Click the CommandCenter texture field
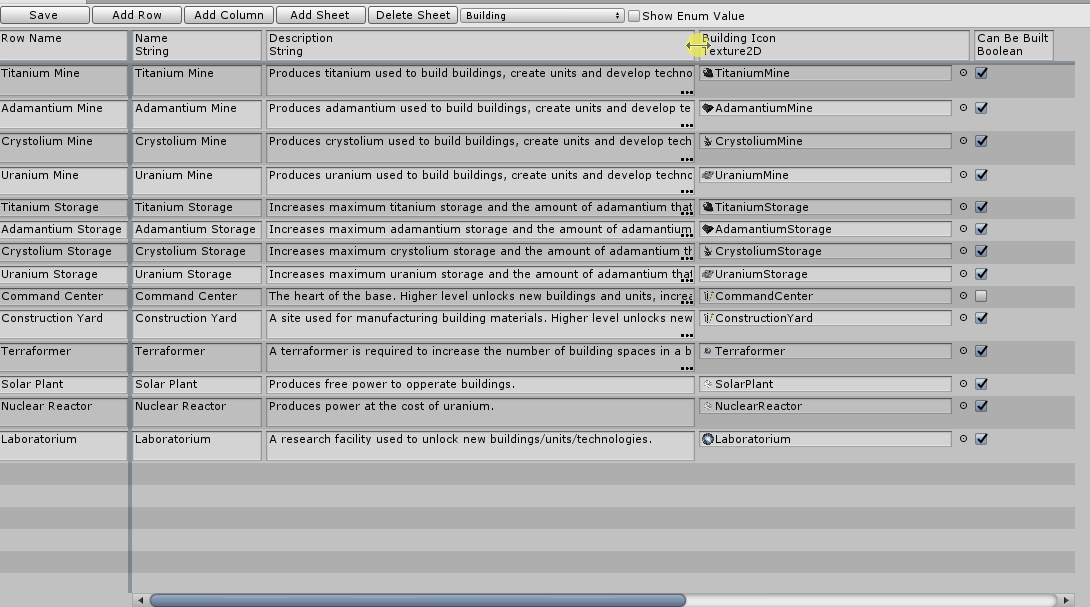The width and height of the screenshot is (1090, 607). [825, 296]
